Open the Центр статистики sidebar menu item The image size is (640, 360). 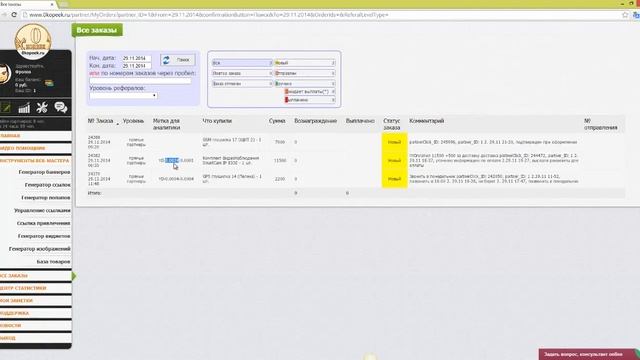click(36, 288)
